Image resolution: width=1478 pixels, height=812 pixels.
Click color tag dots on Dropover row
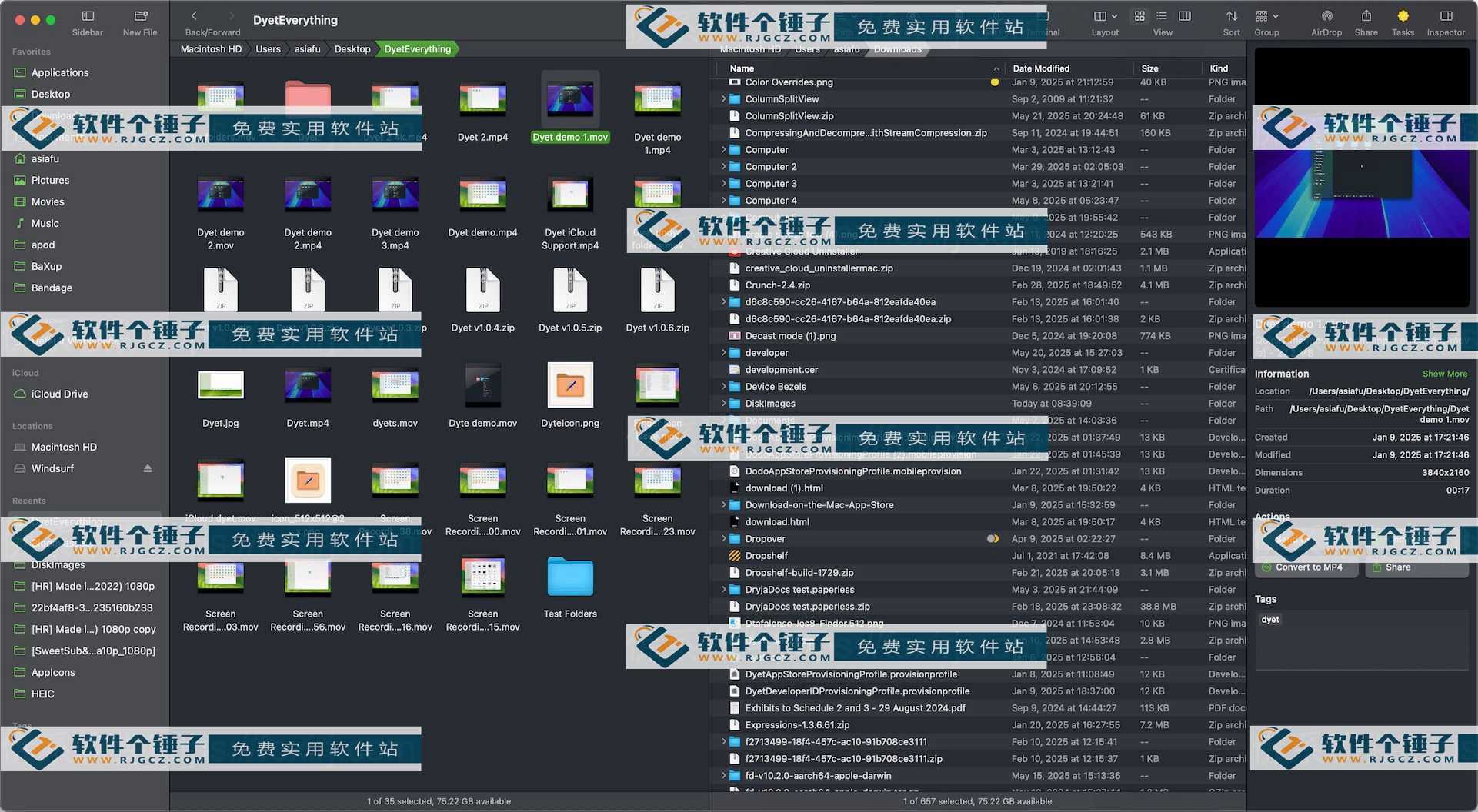click(x=993, y=538)
